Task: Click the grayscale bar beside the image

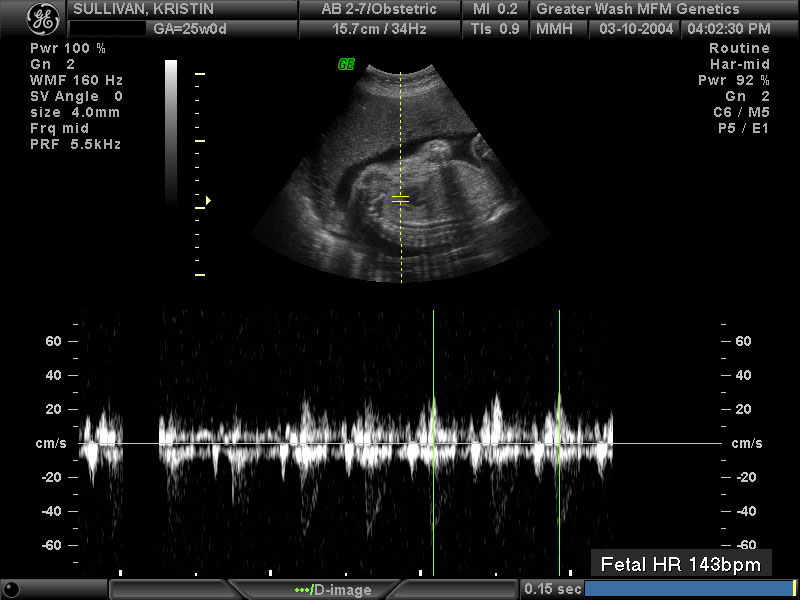Action: 171,133
